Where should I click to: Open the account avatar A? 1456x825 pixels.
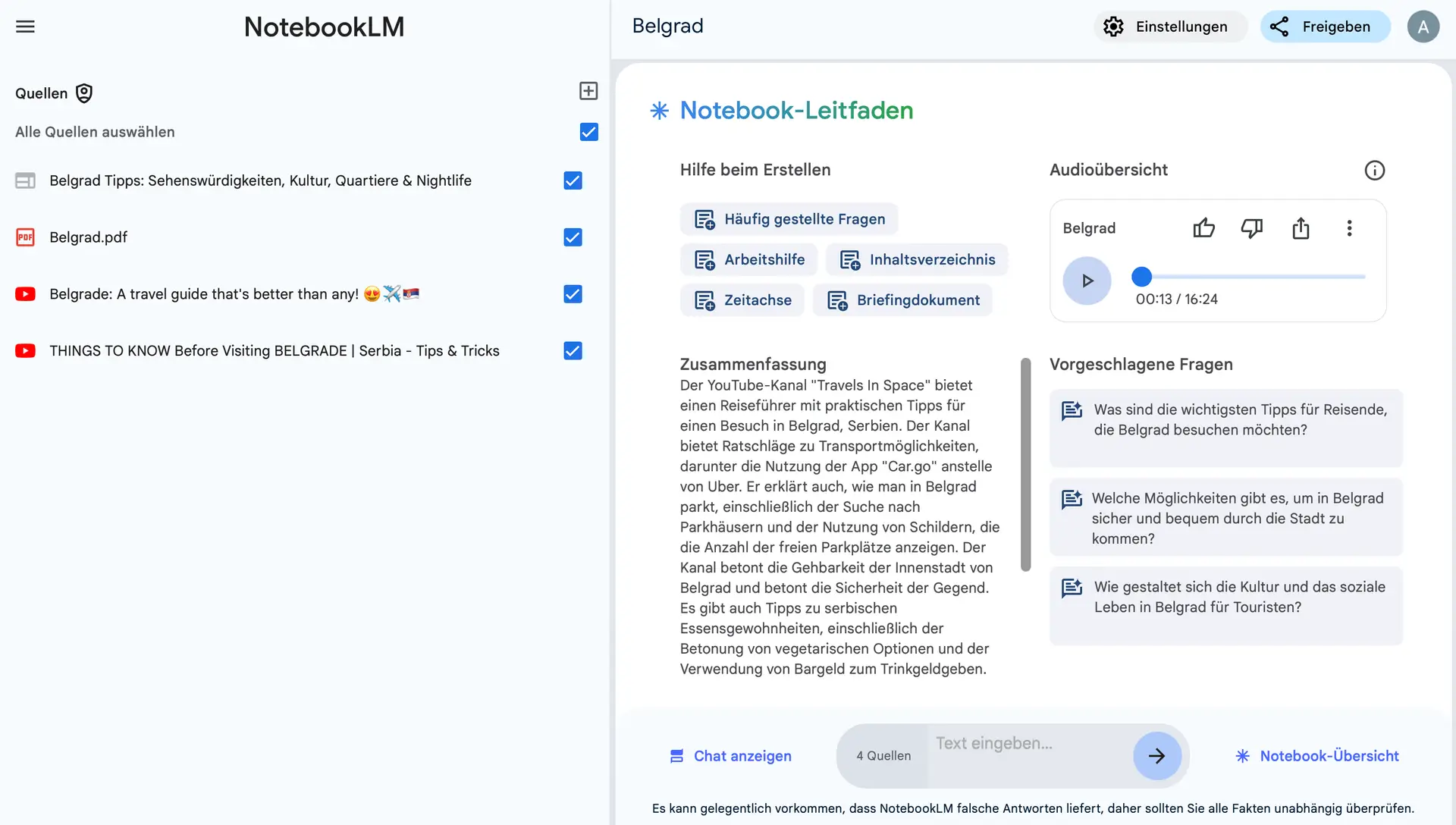(x=1423, y=27)
